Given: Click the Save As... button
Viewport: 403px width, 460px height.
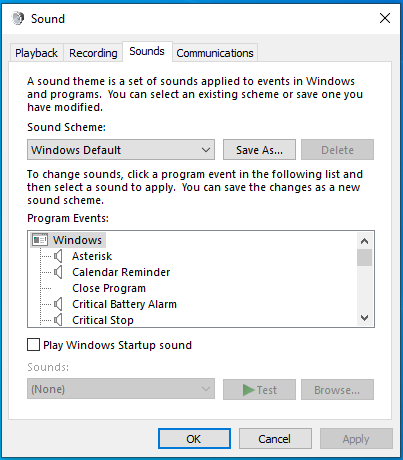Looking at the screenshot, I should pyautogui.click(x=259, y=150).
